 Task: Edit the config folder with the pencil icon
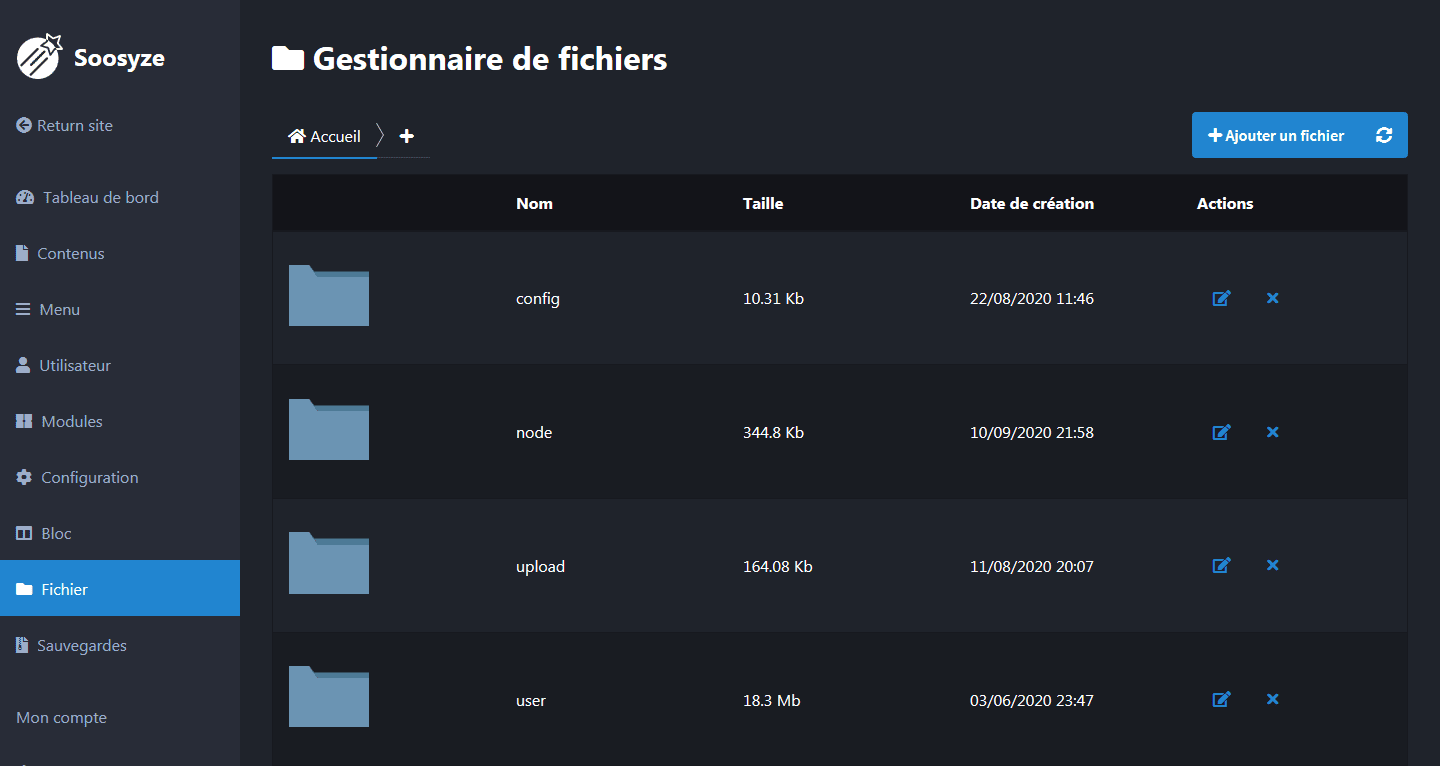tap(1221, 298)
